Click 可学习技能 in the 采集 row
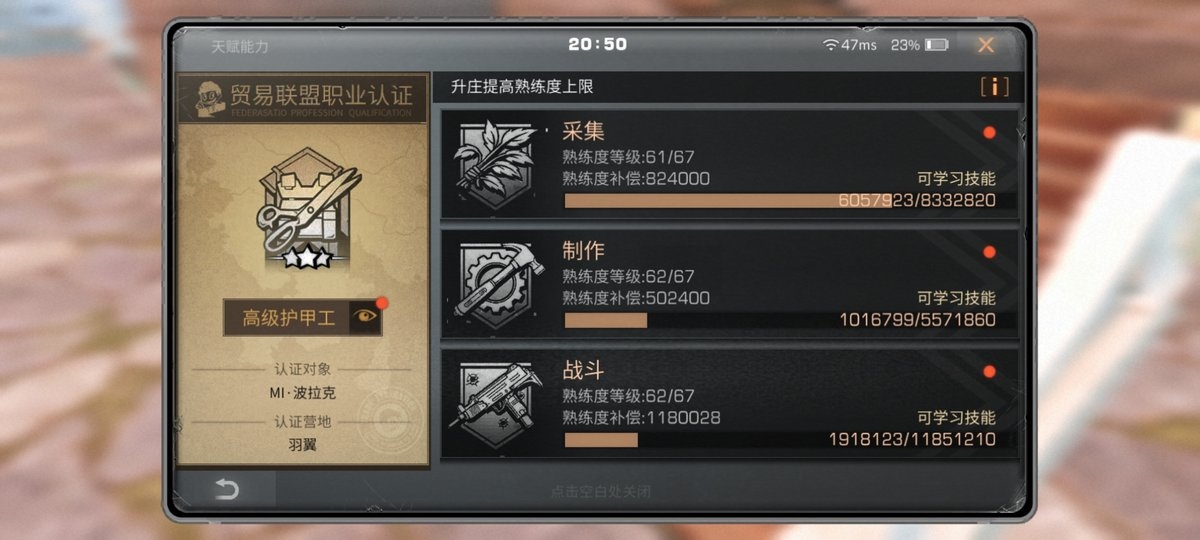Image resolution: width=1200 pixels, height=540 pixels. [x=956, y=179]
